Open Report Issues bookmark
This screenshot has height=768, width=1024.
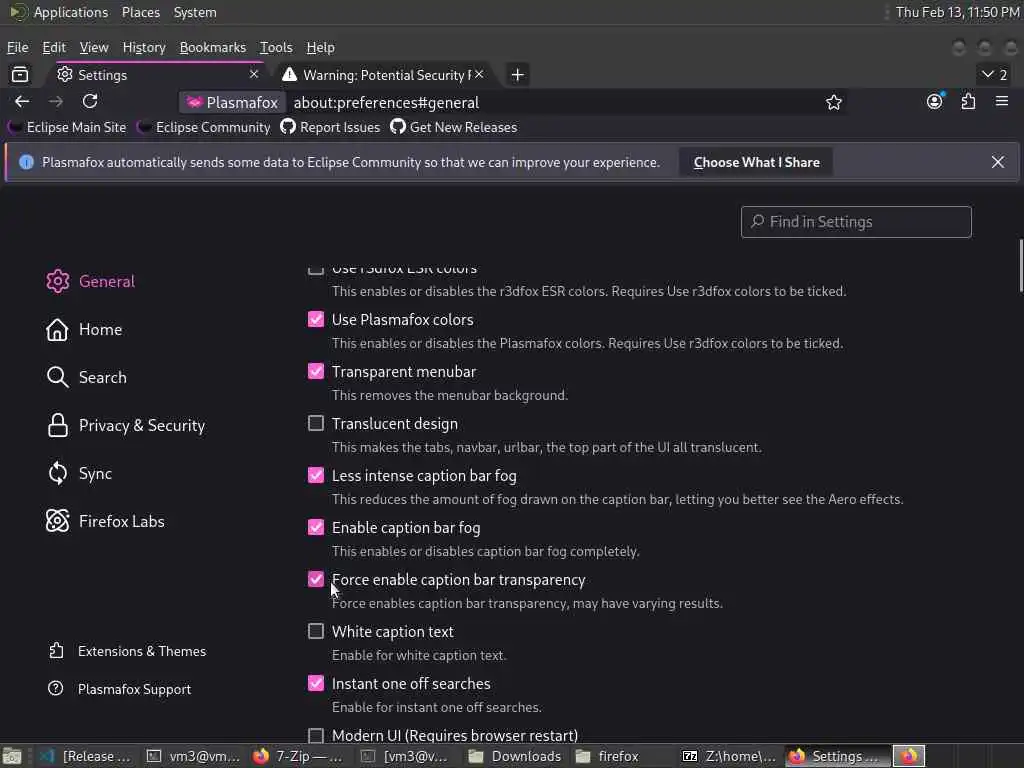pyautogui.click(x=330, y=127)
